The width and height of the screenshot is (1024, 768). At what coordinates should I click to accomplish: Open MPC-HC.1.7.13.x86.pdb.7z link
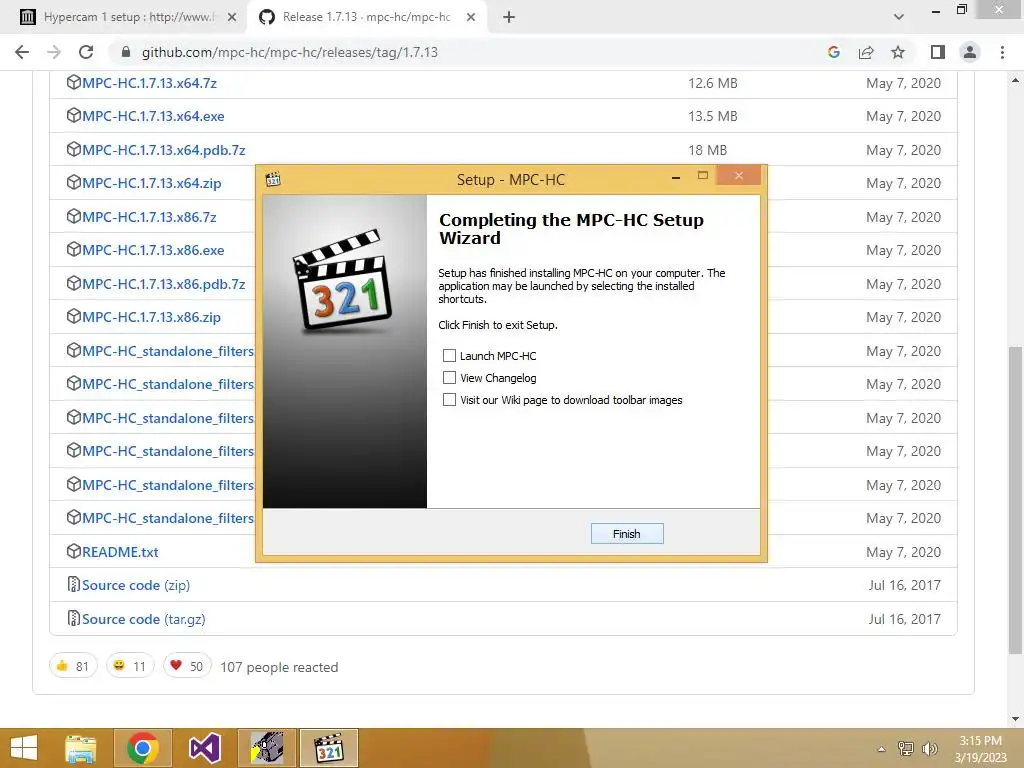click(163, 284)
